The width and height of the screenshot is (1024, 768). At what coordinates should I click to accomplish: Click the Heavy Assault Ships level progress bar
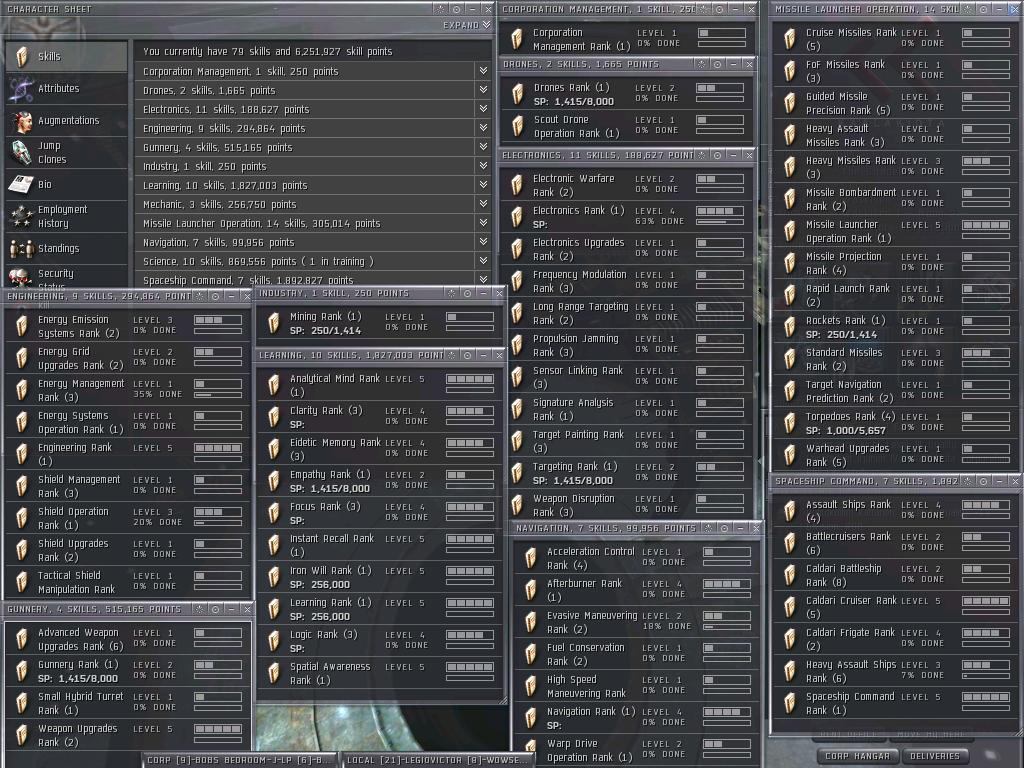(x=986, y=665)
